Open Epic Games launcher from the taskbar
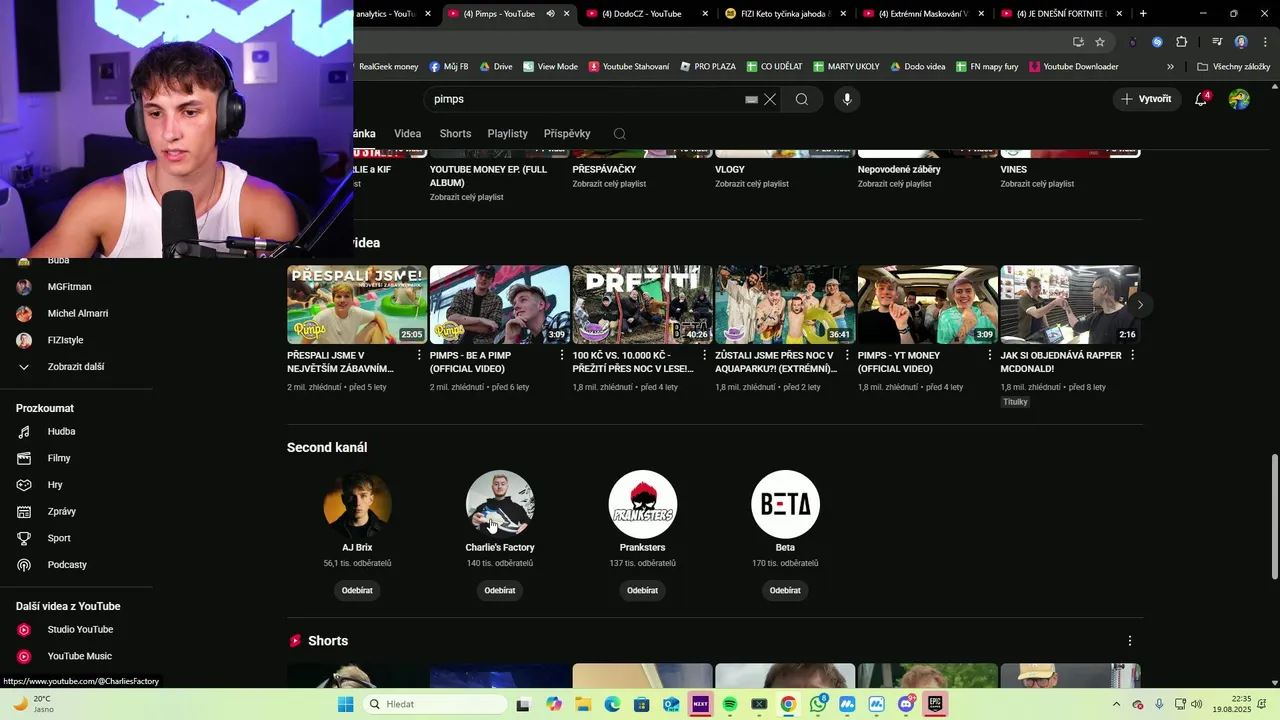Image resolution: width=1280 pixels, height=720 pixels. [x=935, y=704]
